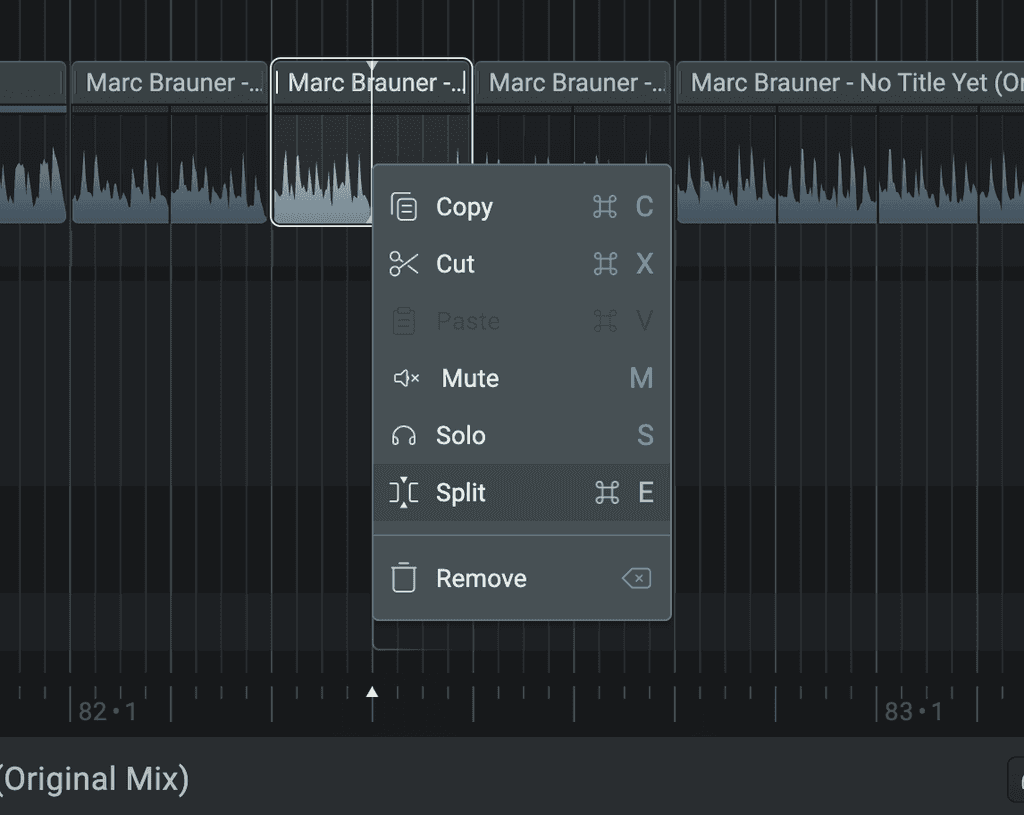
Task: Solo the selected audio clip
Action: coord(460,435)
